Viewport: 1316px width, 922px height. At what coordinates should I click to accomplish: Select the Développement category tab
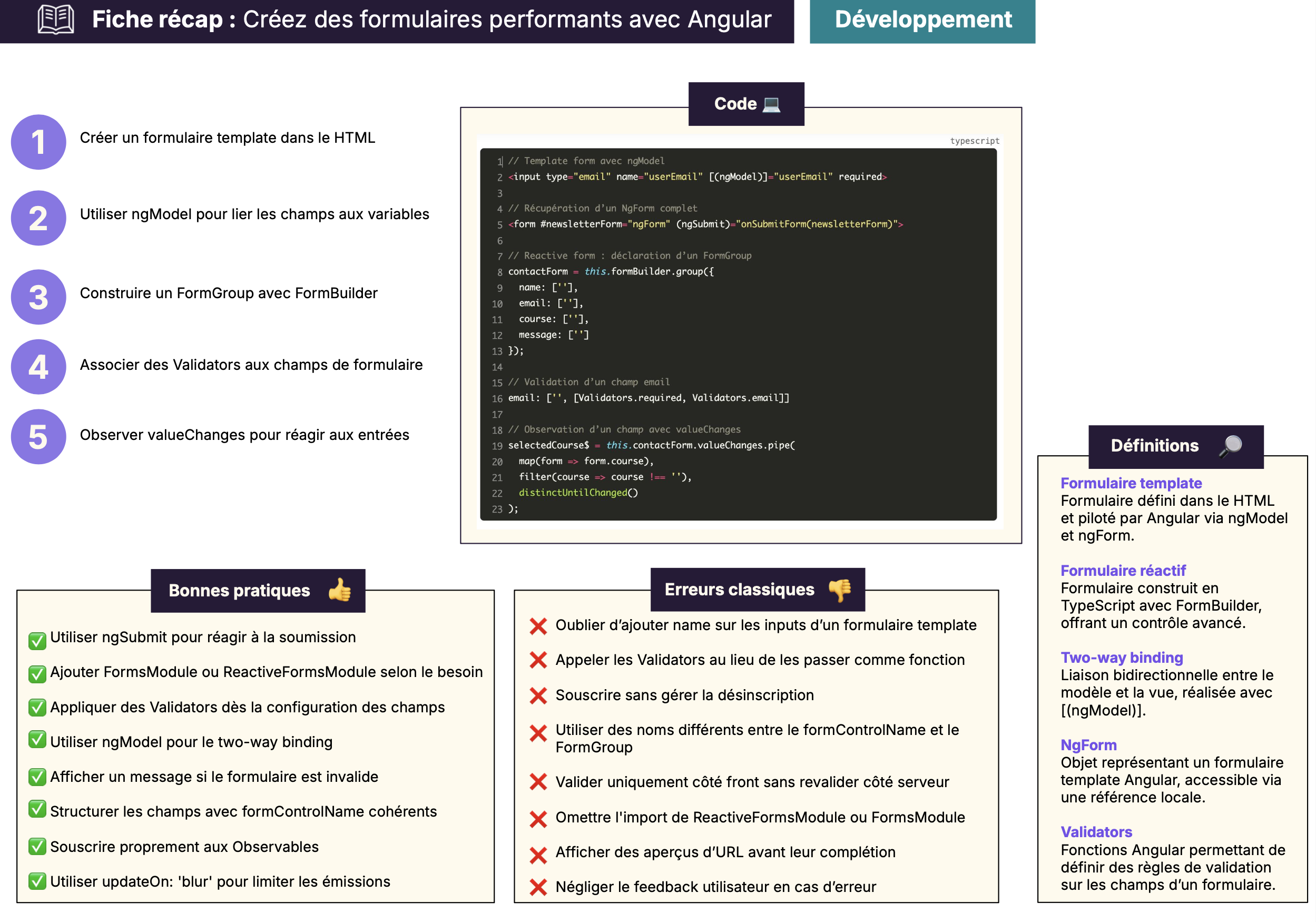[x=922, y=21]
